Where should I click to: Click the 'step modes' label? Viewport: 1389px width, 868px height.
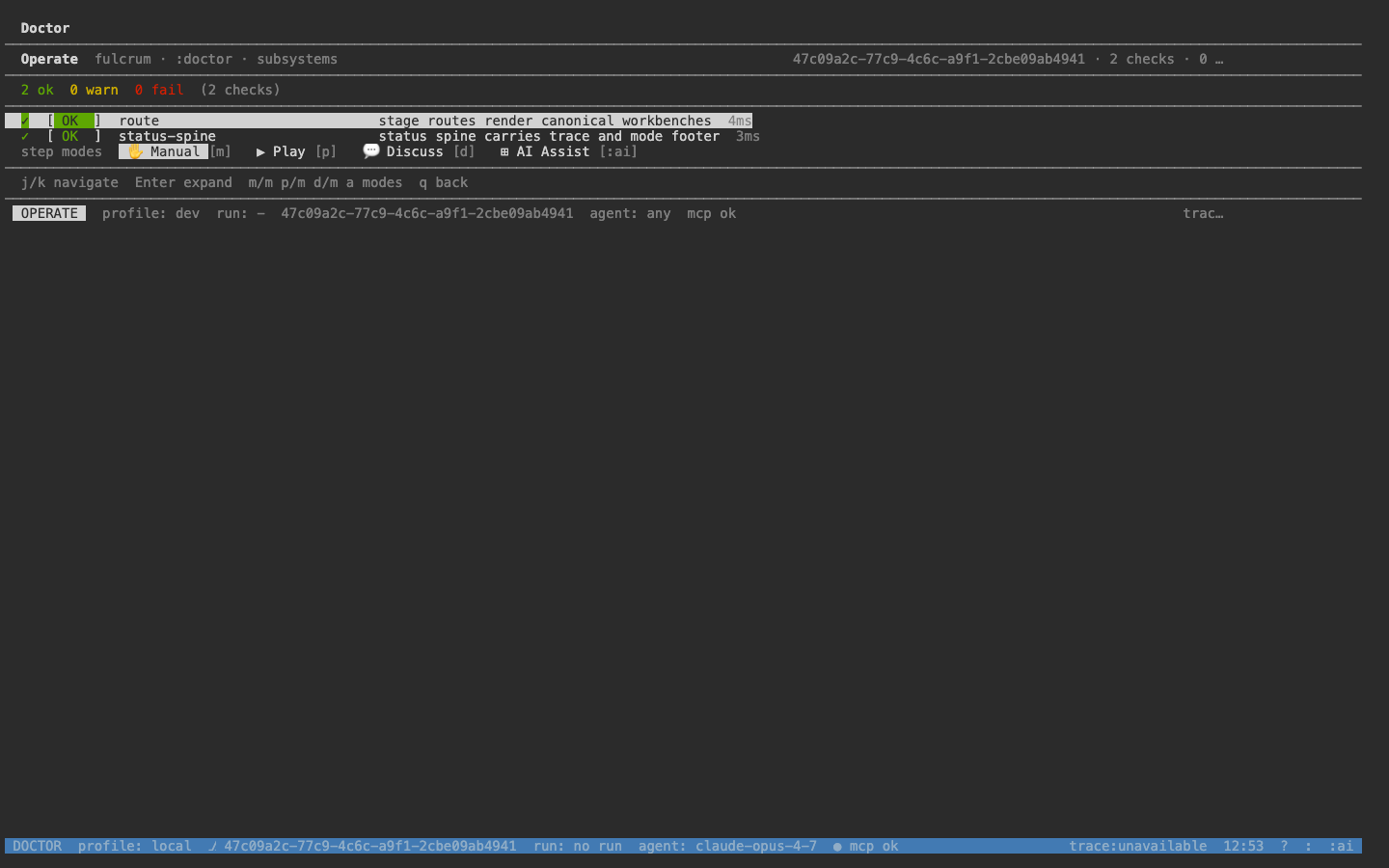[x=62, y=151]
